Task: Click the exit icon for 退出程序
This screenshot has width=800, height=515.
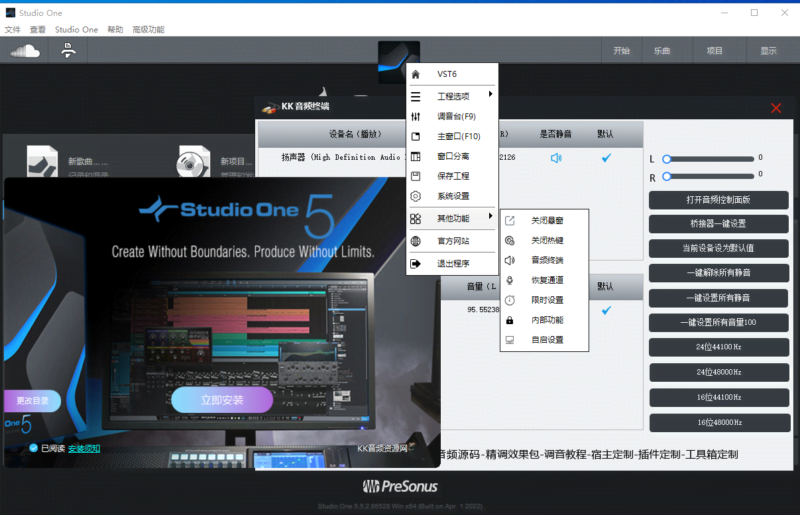Action: 416,263
